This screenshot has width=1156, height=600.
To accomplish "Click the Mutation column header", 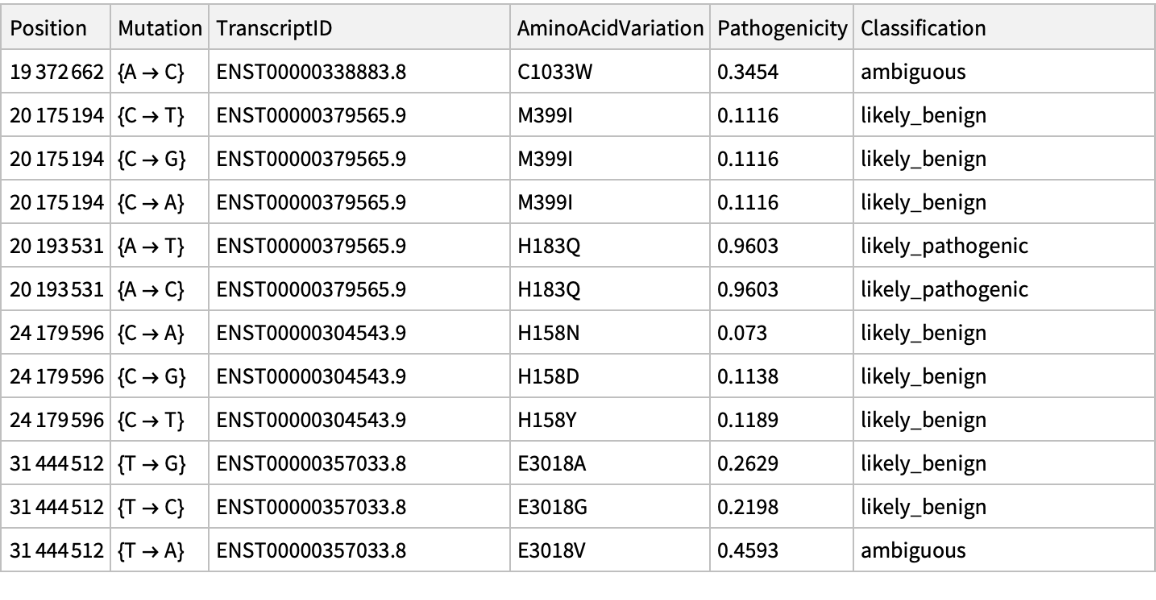I will (159, 28).
